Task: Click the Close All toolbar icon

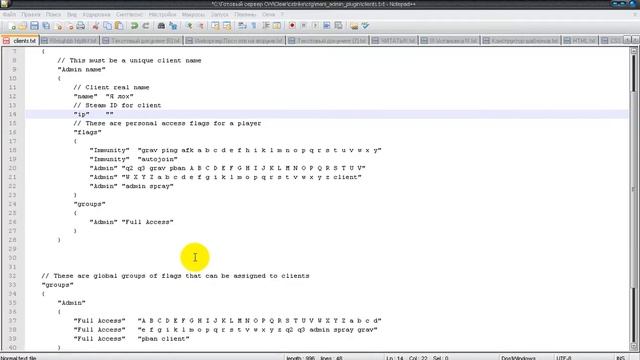Action: [69, 26]
